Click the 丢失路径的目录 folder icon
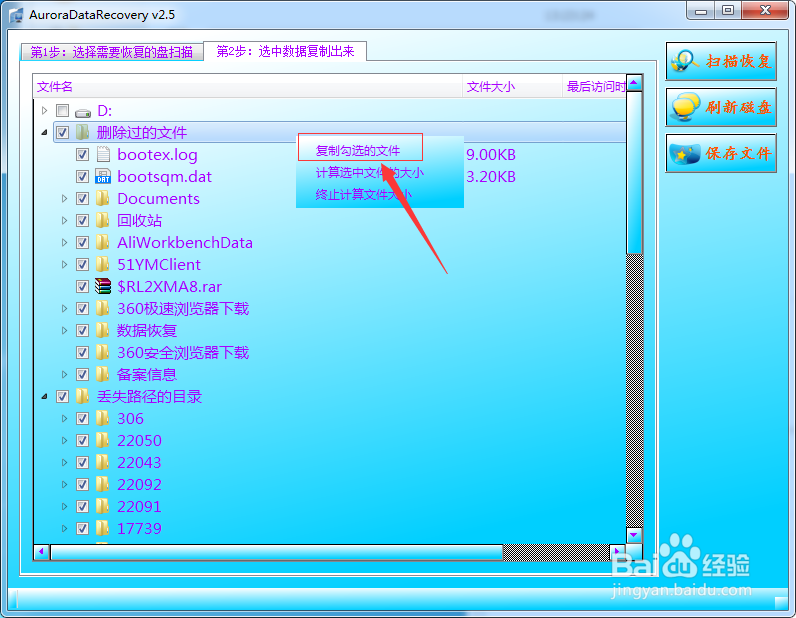 (82, 396)
